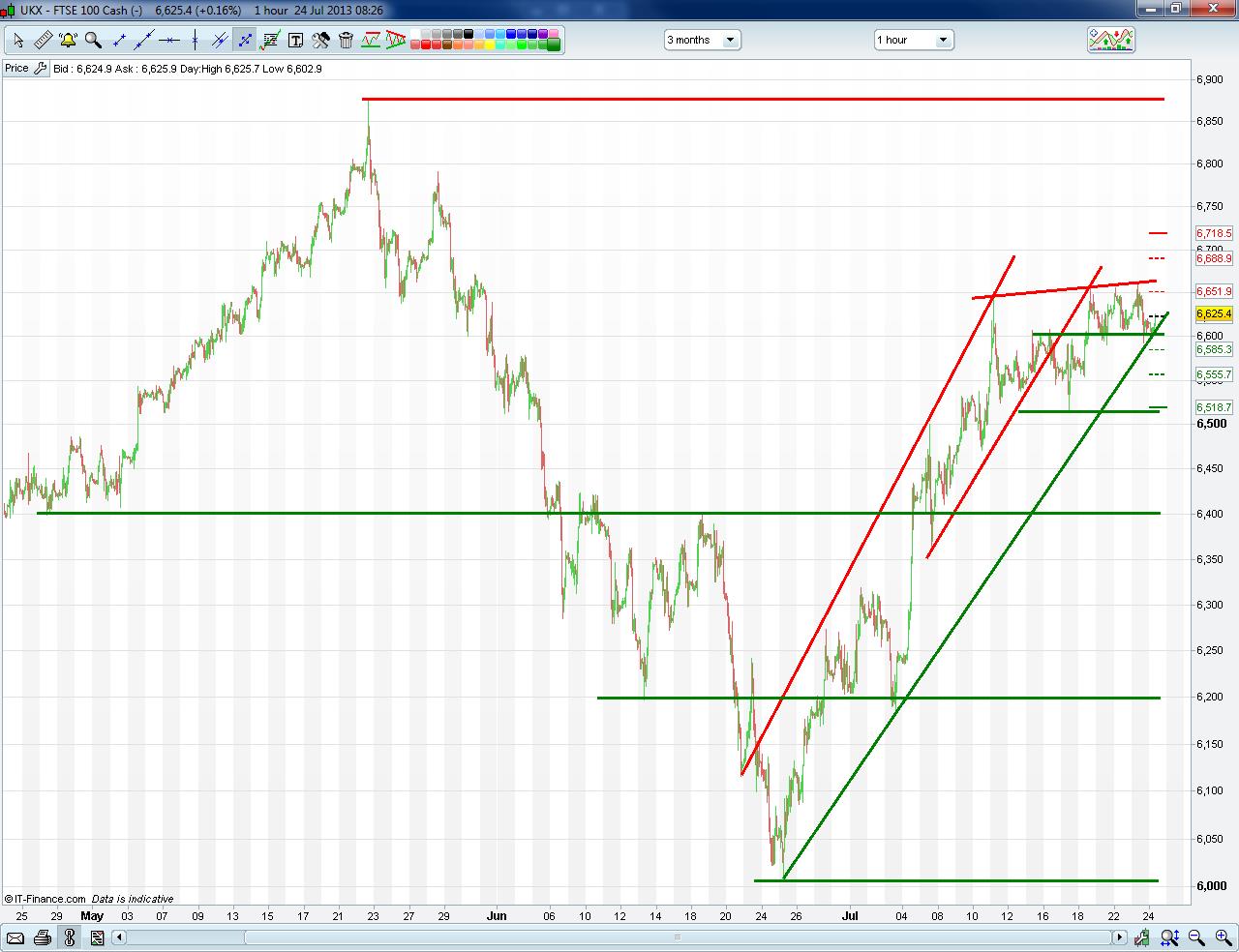This screenshot has height=952, width=1239.
Task: Open the 1 hour timeframe dropdown
Action: 914,40
